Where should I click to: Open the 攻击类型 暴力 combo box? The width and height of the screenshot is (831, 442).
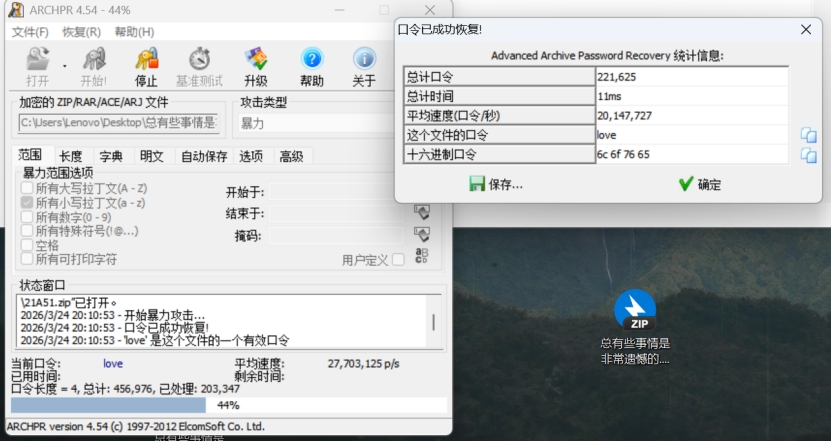(316, 123)
